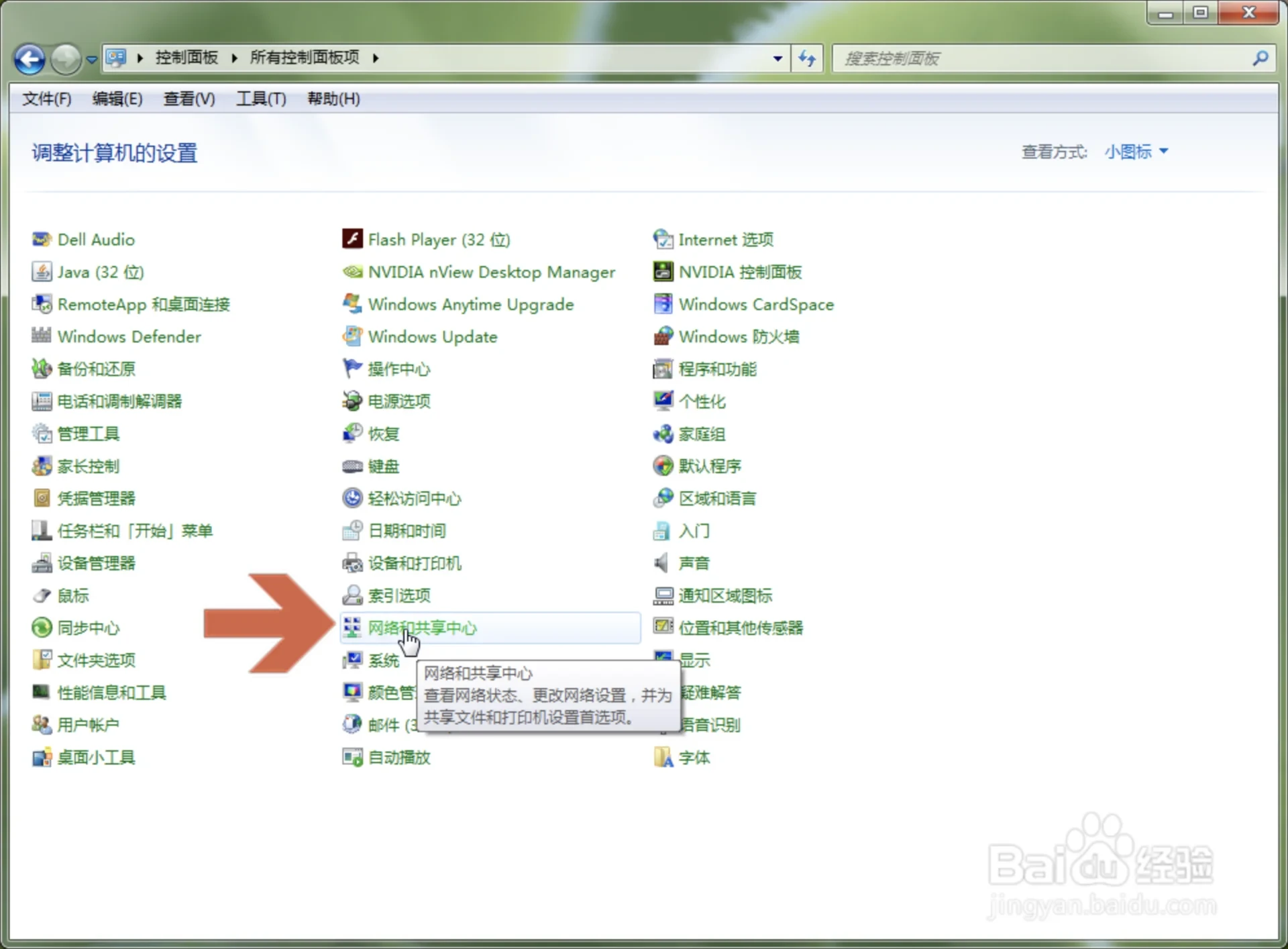The image size is (1288, 949).
Task: Open the 电源选项 icon
Action: 352,401
